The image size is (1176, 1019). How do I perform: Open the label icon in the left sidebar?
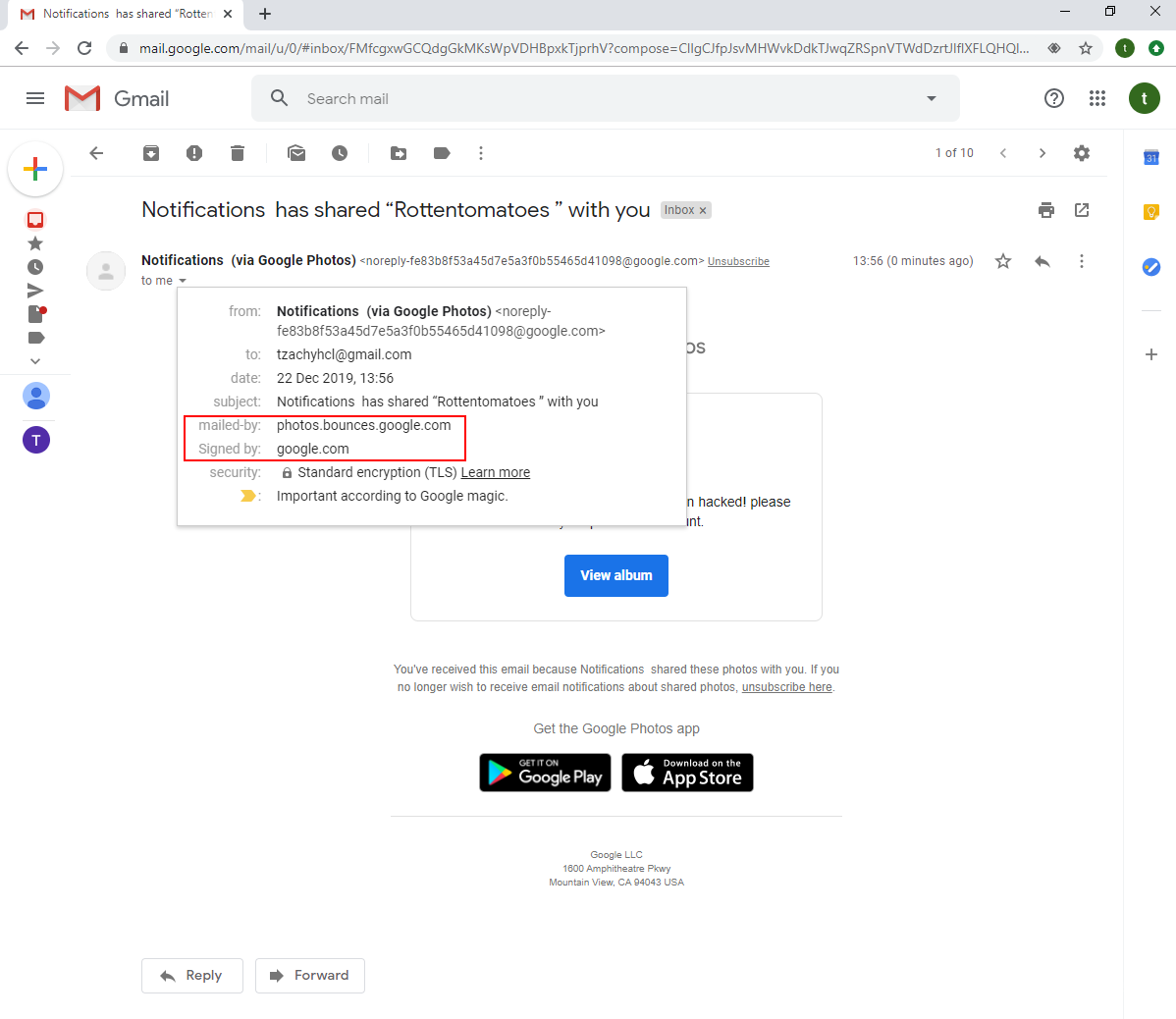click(x=36, y=338)
